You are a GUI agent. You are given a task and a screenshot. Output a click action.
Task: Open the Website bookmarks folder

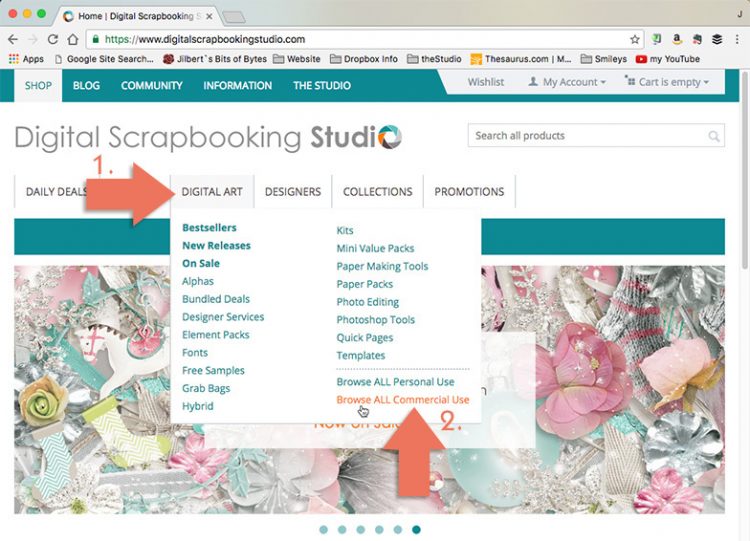(x=297, y=59)
